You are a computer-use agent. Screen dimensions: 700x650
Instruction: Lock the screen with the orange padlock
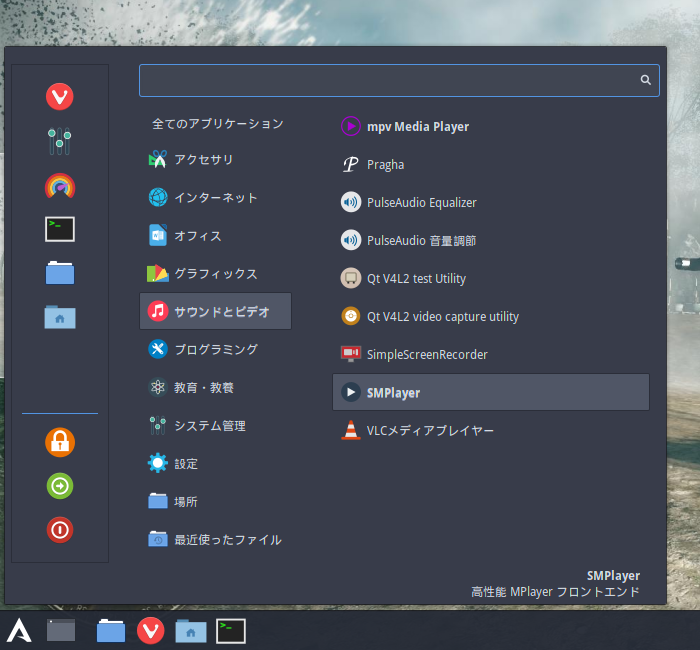tap(60, 442)
